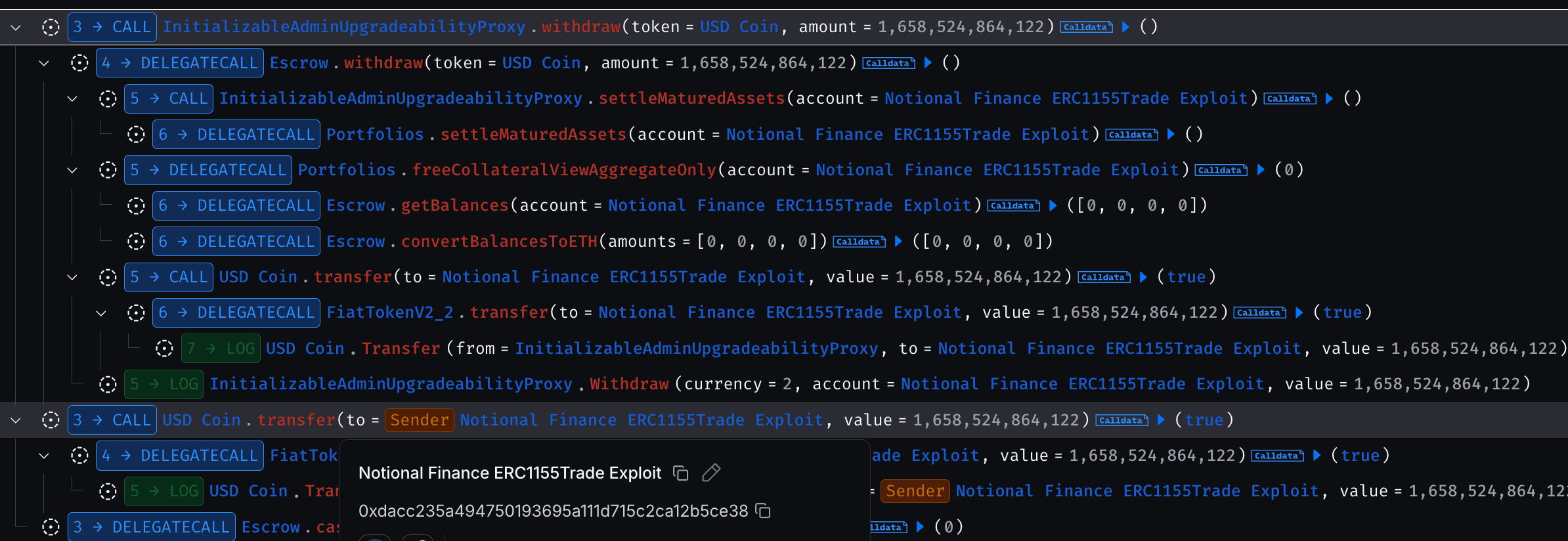
Task: Open Calldata for depth-3 proxy withdraw
Action: coord(1087,27)
